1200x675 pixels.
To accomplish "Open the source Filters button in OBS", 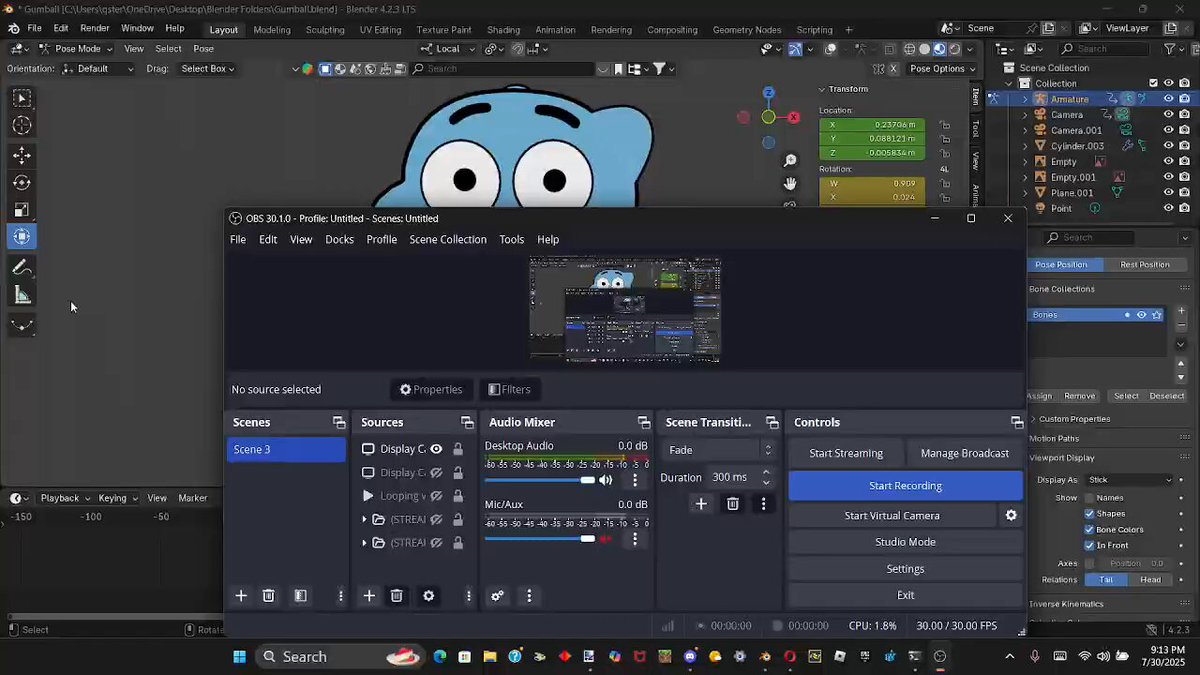I will click(x=509, y=389).
